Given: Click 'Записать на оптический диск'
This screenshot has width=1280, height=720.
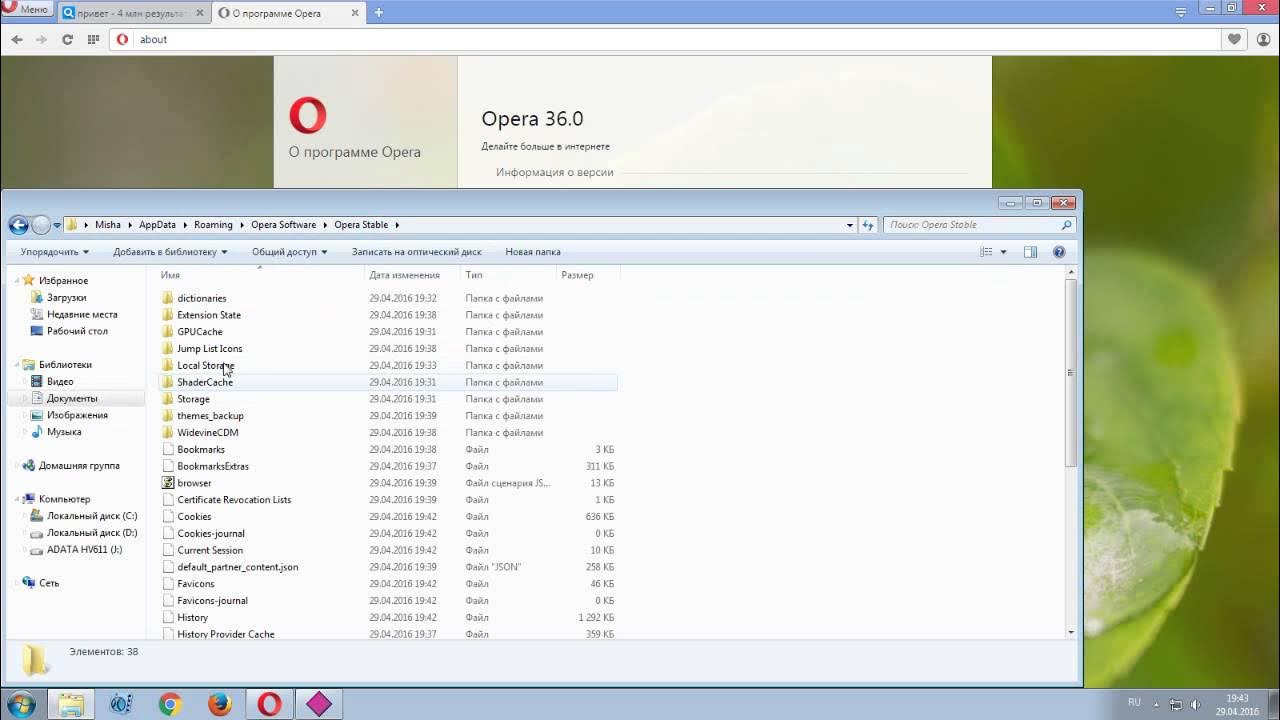Looking at the screenshot, I should (x=416, y=252).
